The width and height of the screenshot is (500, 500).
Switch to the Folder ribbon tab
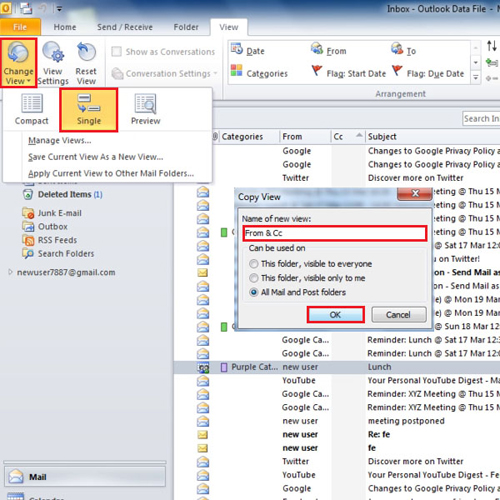pos(186,27)
